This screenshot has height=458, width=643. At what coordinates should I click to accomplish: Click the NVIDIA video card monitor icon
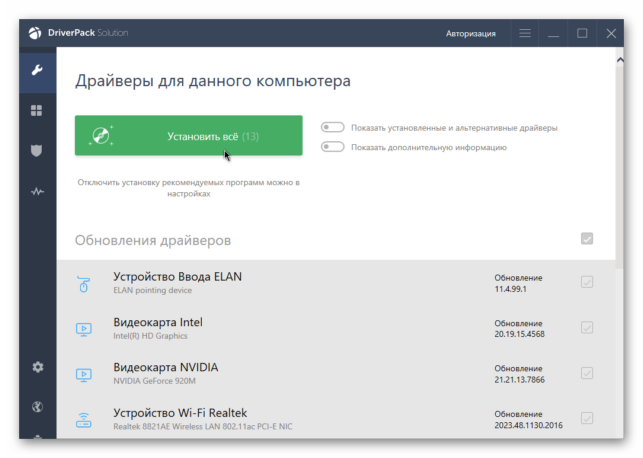pyautogui.click(x=84, y=375)
